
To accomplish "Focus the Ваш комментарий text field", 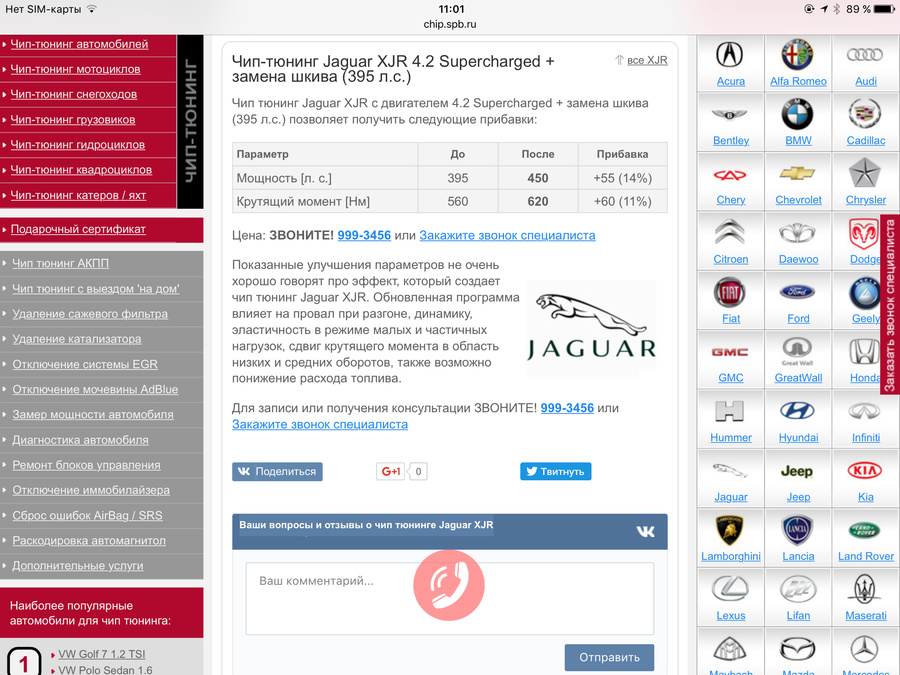I will point(449,599).
